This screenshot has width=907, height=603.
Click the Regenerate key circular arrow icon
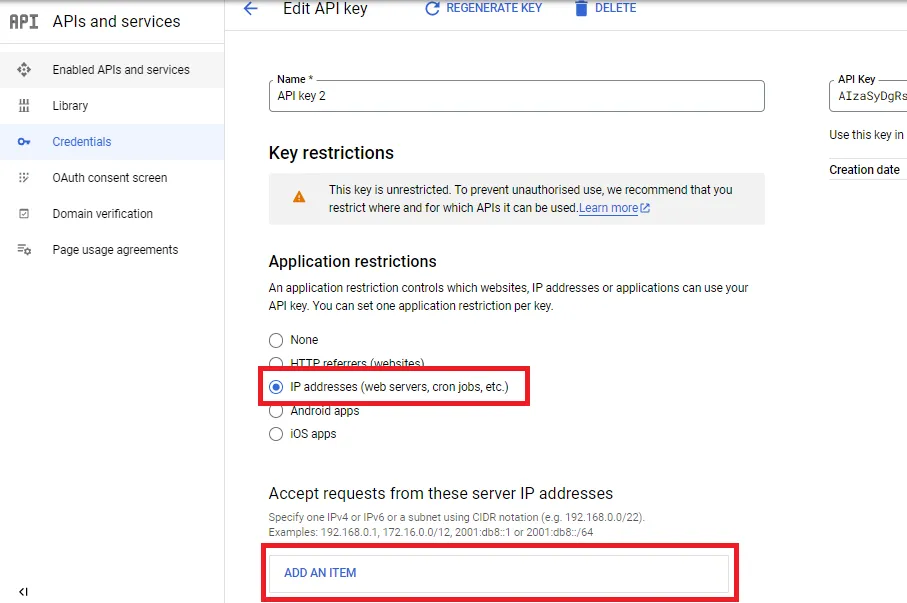click(431, 8)
